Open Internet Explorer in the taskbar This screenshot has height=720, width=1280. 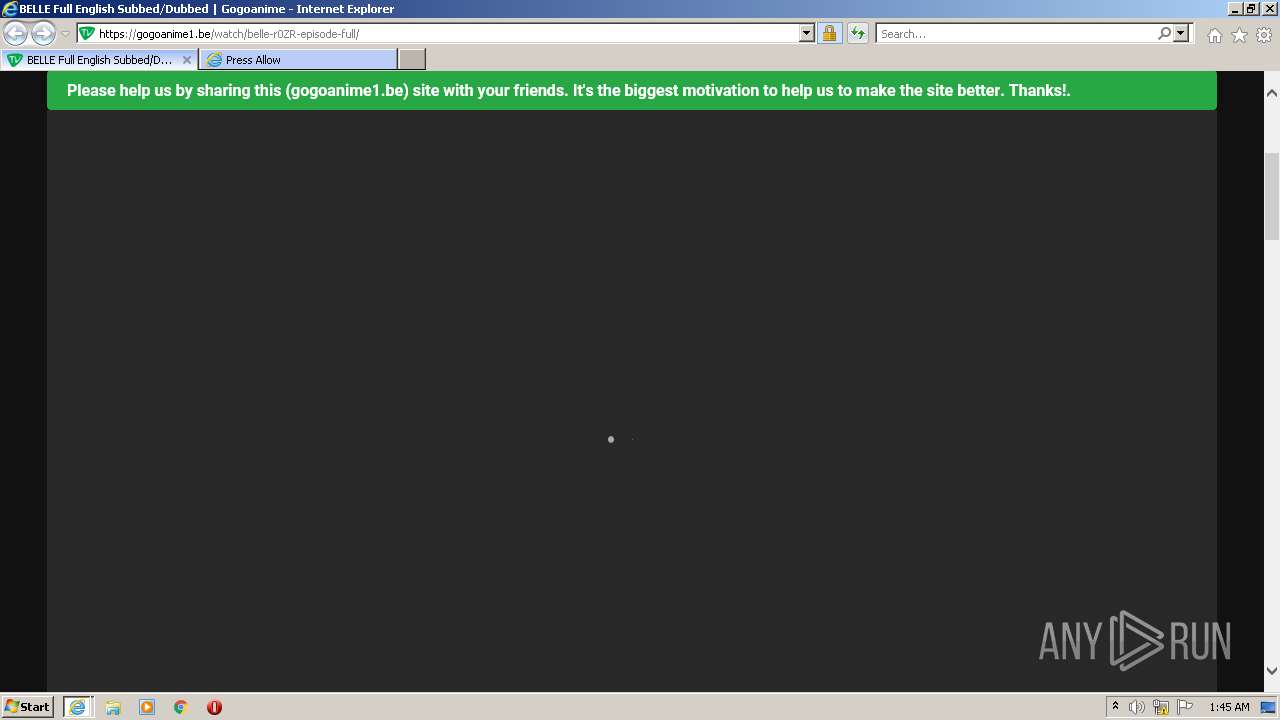77,707
